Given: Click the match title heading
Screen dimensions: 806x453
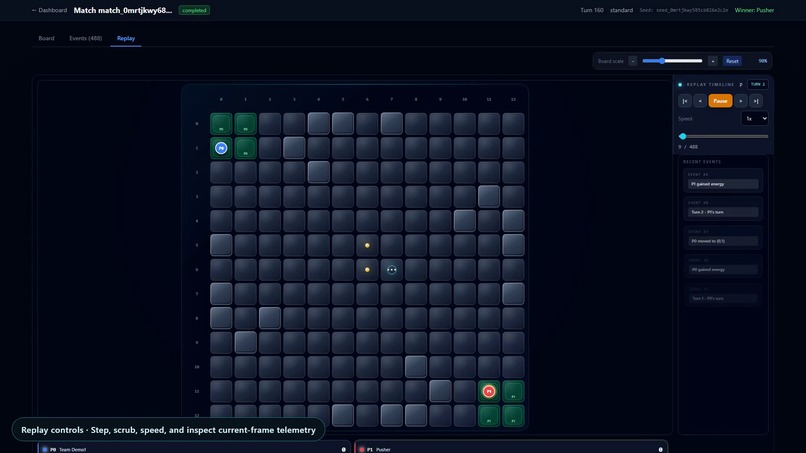Looking at the screenshot, I should pyautogui.click(x=122, y=10).
